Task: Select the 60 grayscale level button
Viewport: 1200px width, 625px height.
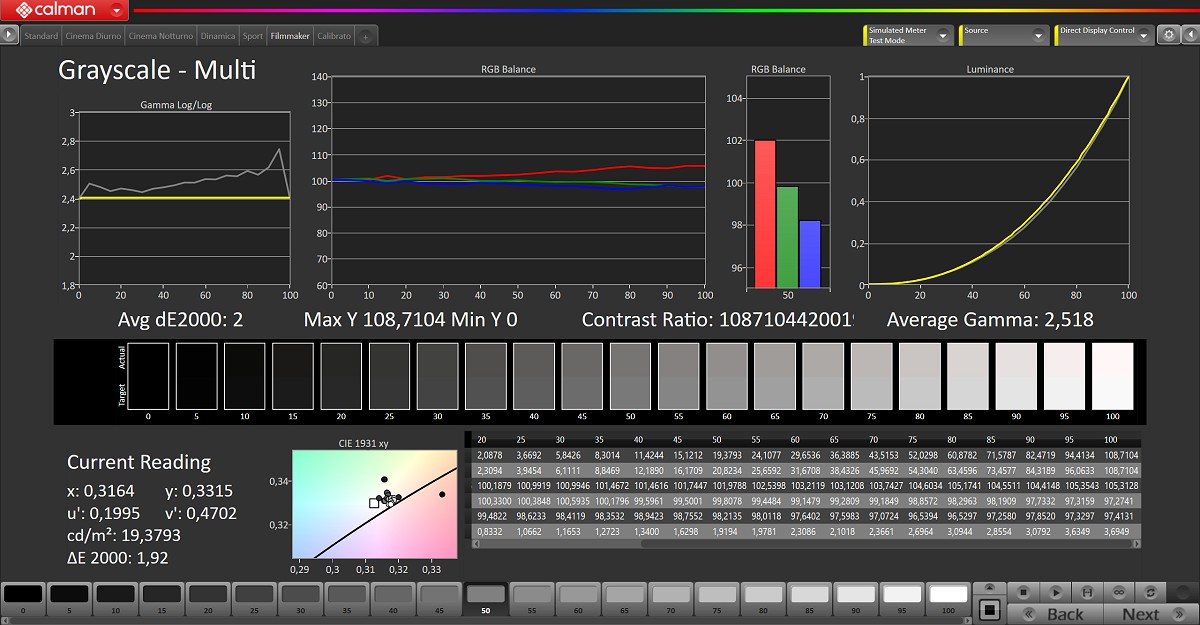Action: pyautogui.click(x=578, y=599)
